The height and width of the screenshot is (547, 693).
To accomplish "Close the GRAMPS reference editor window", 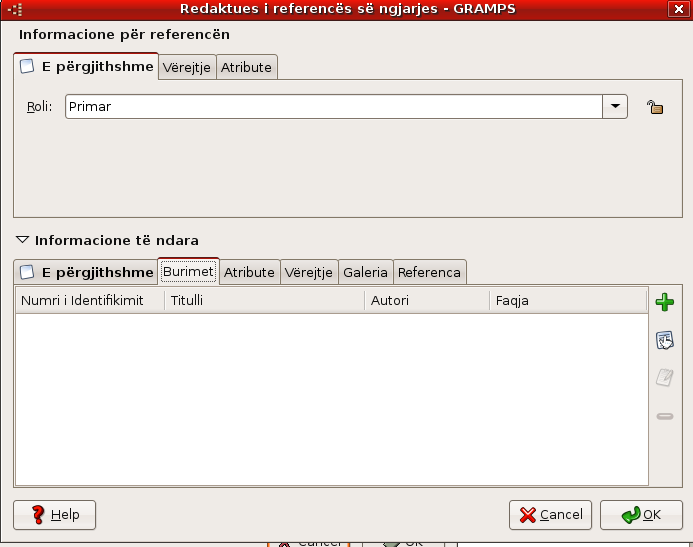I will coord(678,9).
